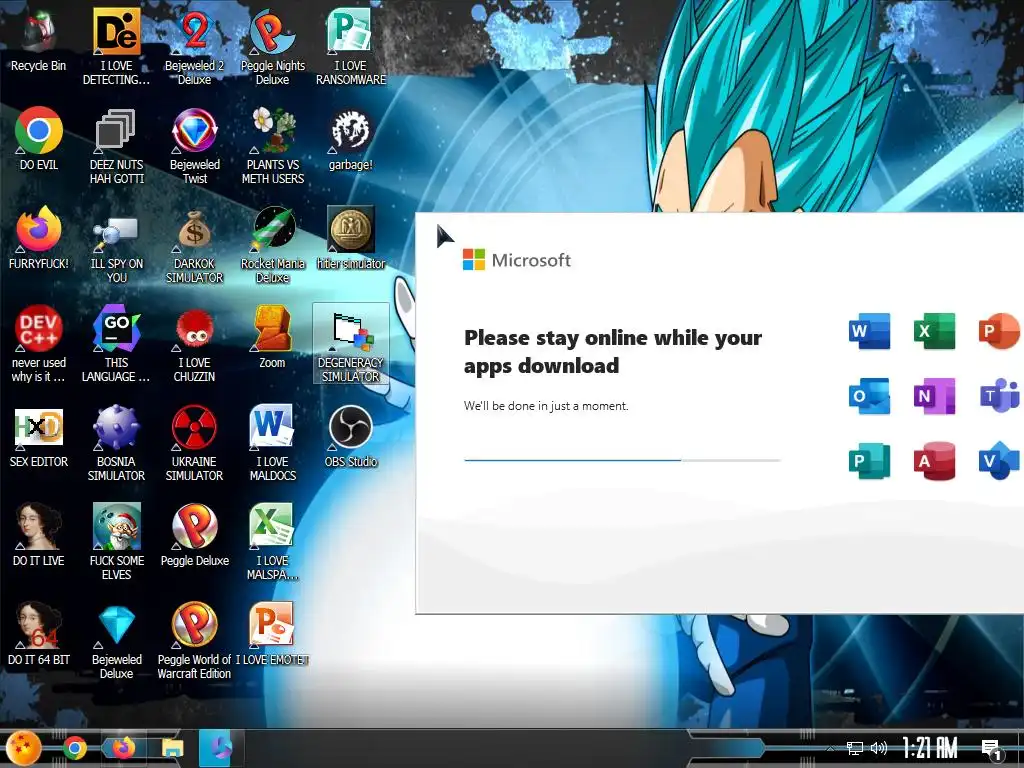Open the DEEZ NUTS HAH GOTTI shortcut
The width and height of the screenshot is (1024, 768).
pyautogui.click(x=116, y=145)
